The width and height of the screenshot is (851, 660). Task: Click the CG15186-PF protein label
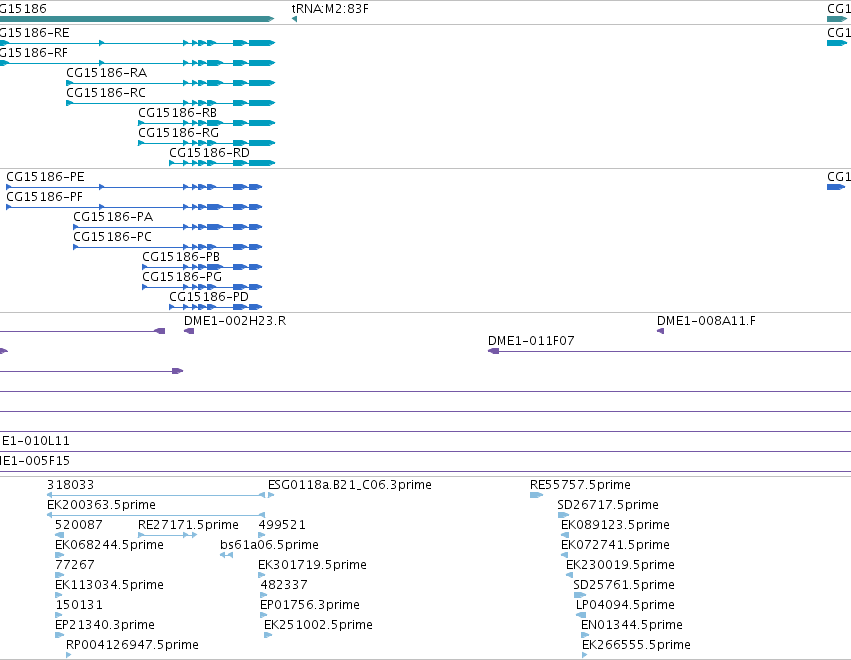coord(45,197)
